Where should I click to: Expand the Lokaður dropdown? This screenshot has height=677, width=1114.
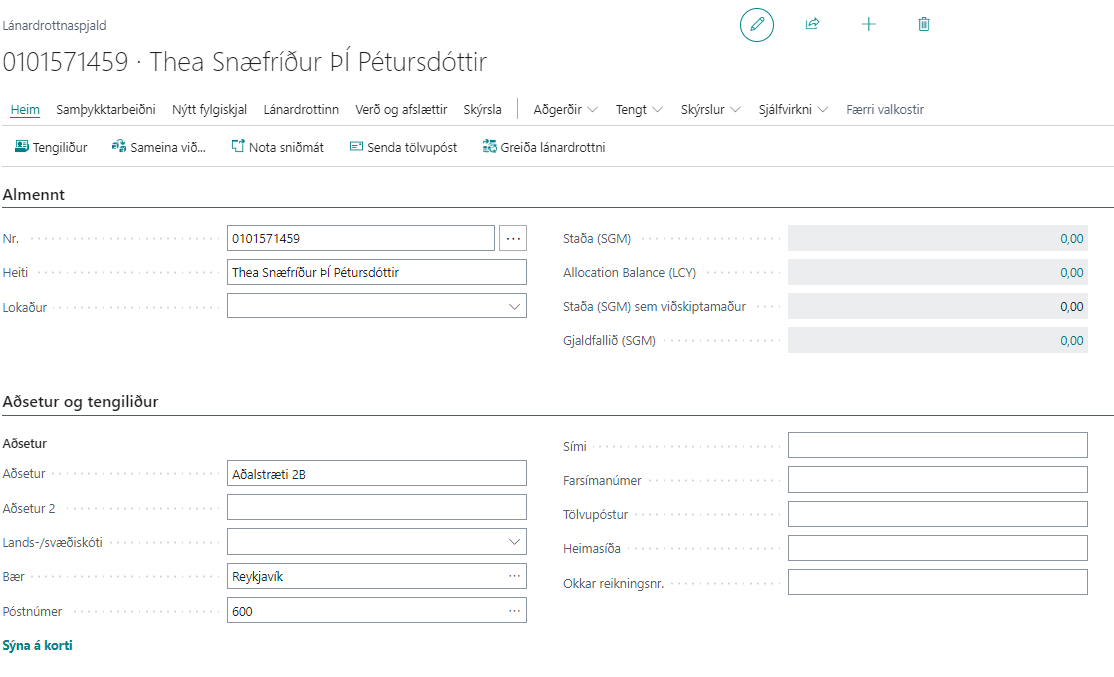coord(514,306)
